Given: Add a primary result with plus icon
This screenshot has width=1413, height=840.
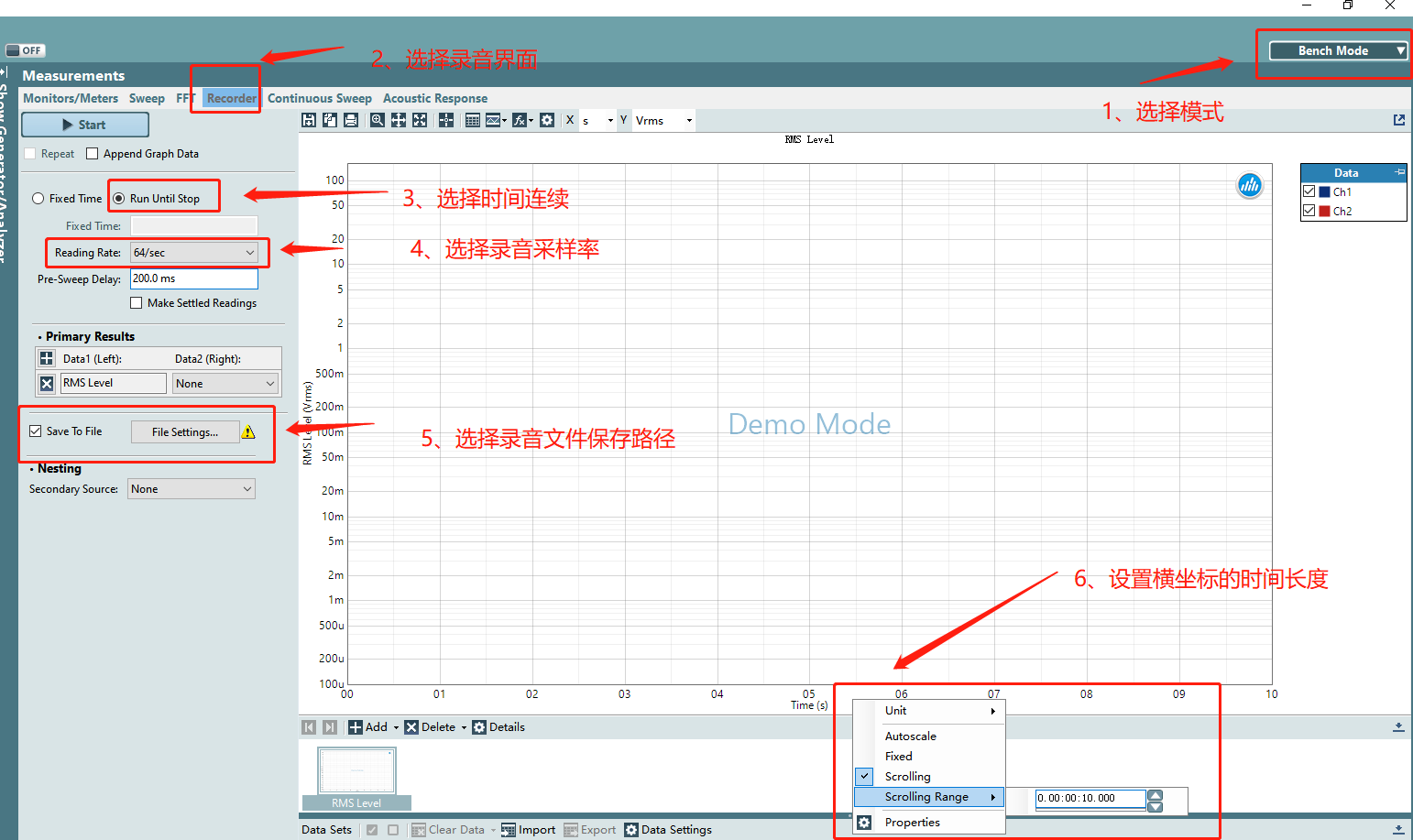Looking at the screenshot, I should (47, 358).
